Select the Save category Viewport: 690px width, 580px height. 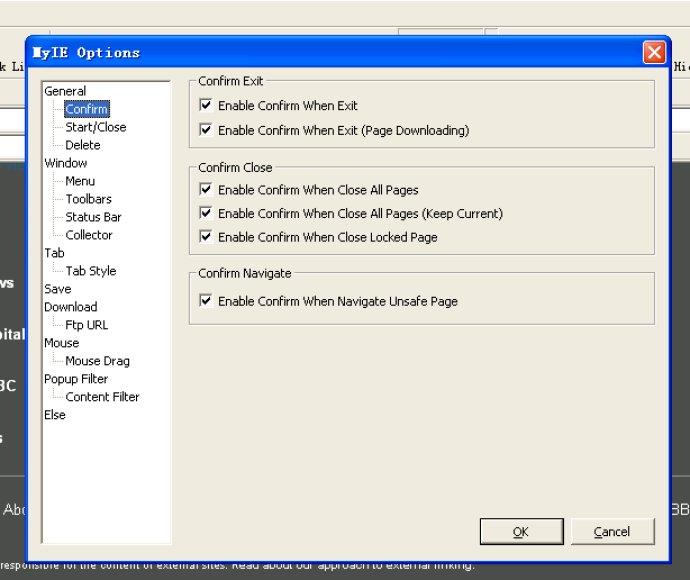[x=58, y=289]
